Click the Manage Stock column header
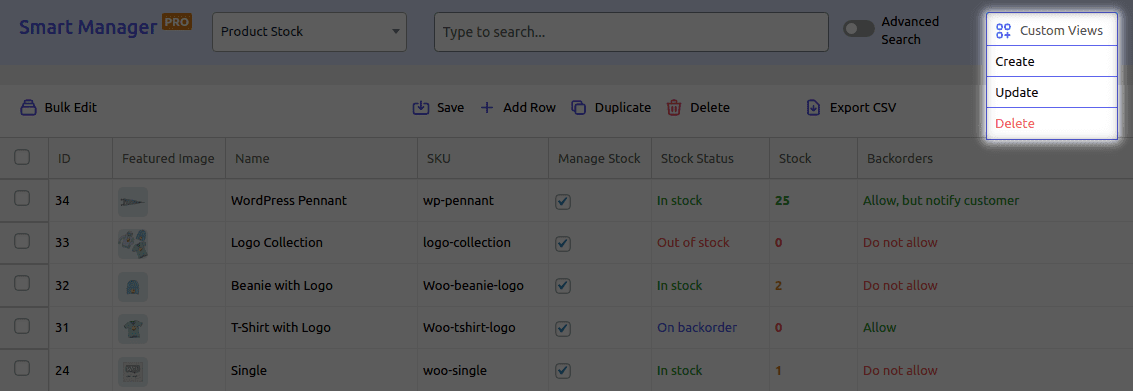 click(599, 158)
